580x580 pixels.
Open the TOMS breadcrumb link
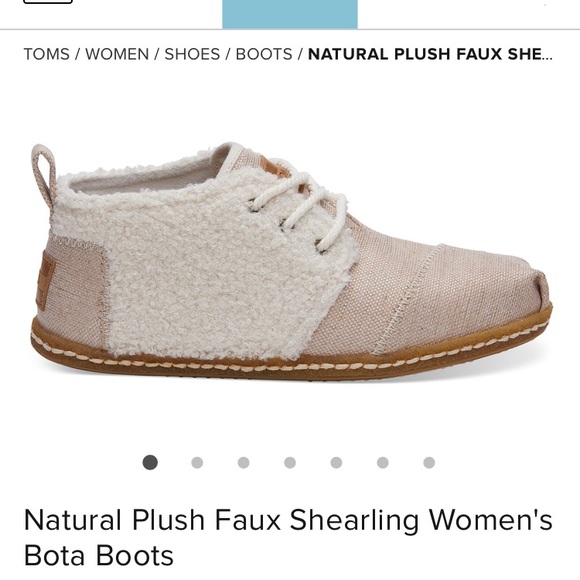coord(47,54)
